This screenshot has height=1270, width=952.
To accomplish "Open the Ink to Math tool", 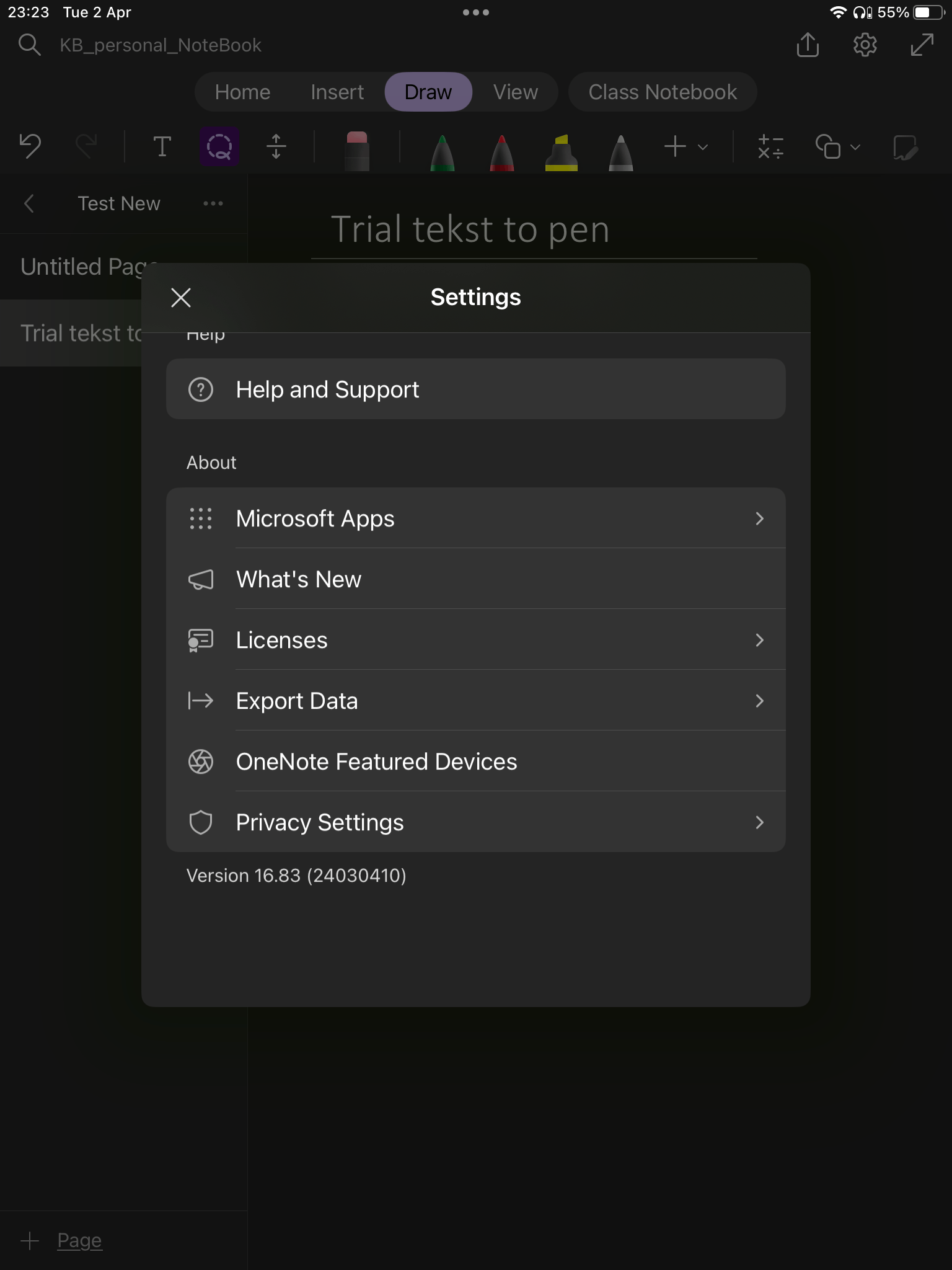I will click(x=770, y=147).
